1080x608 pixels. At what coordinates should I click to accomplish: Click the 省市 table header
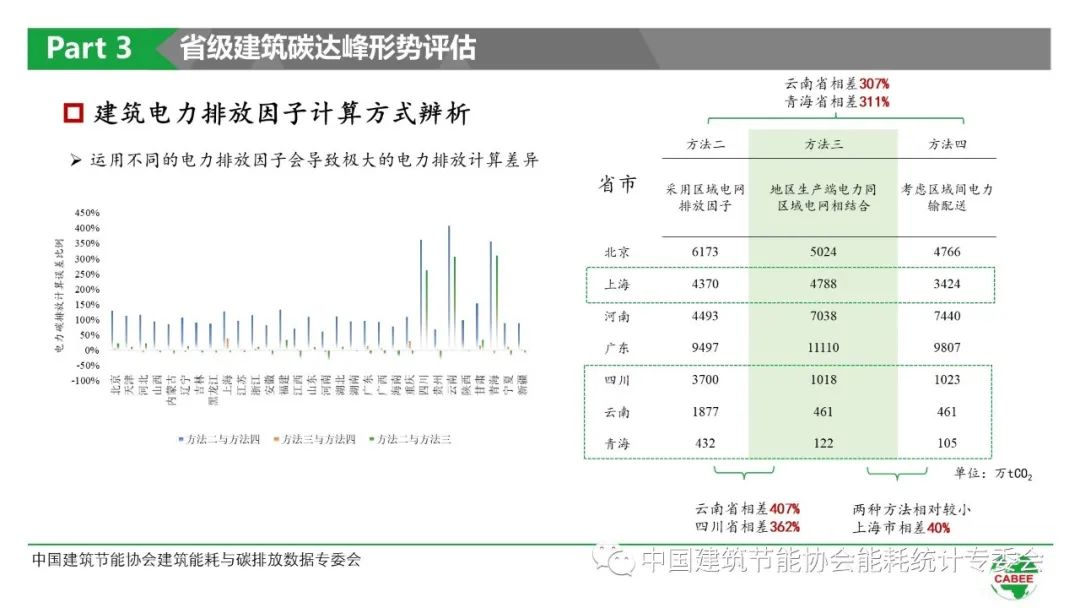coord(617,185)
